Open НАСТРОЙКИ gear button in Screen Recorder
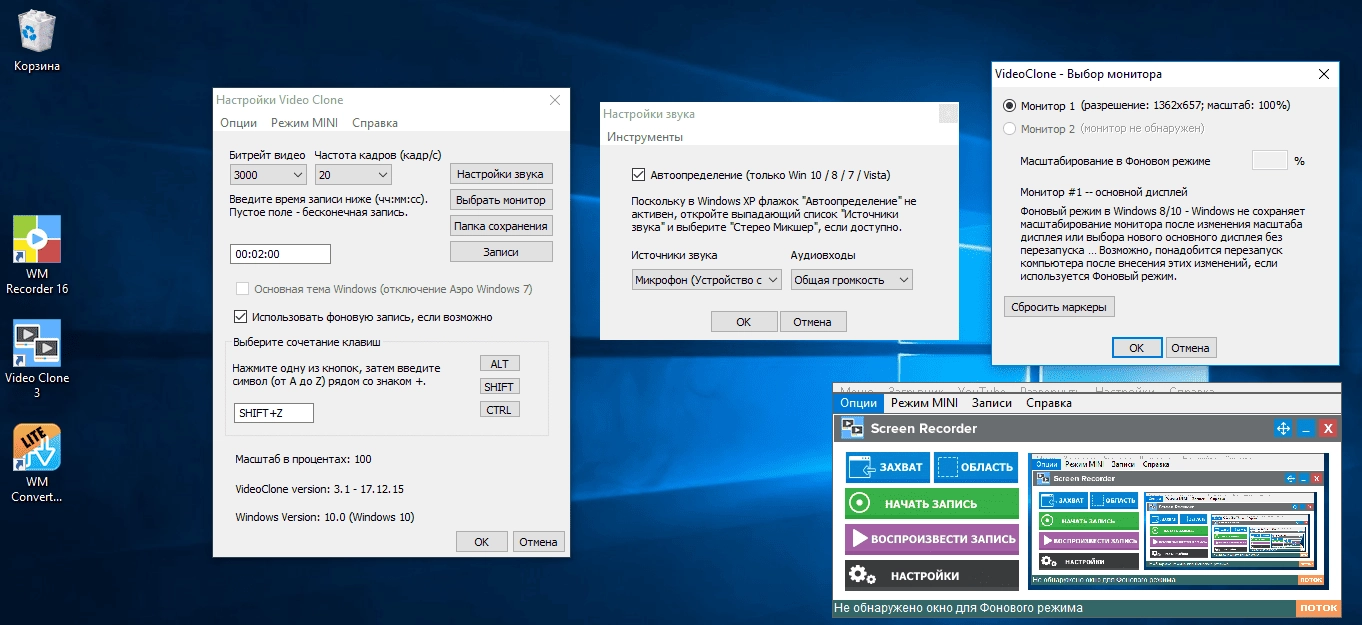Image resolution: width=1362 pixels, height=625 pixels. tap(932, 575)
